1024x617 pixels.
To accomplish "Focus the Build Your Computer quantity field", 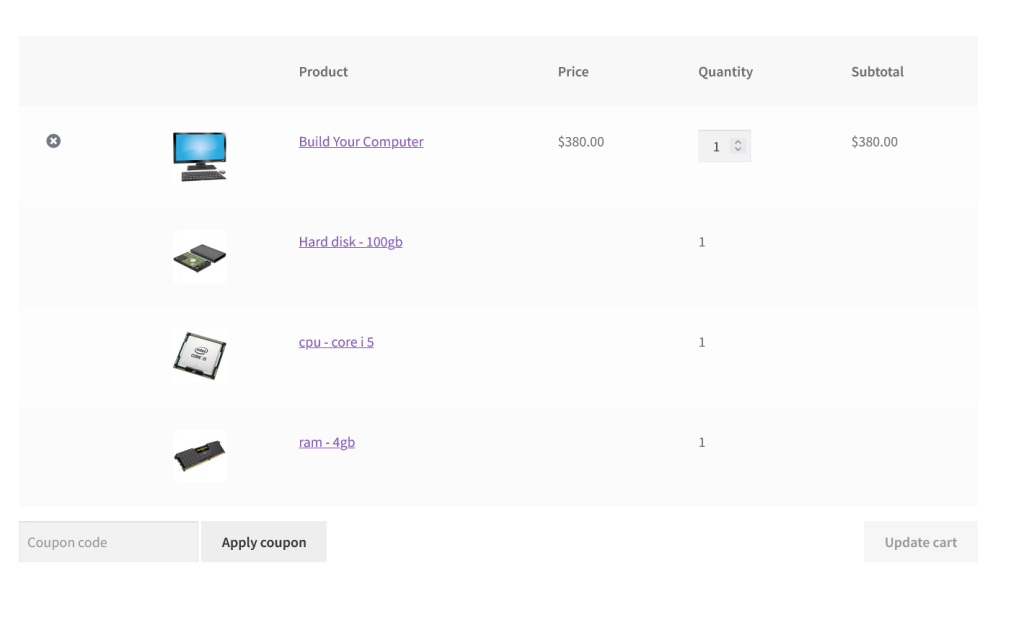I will coord(716,146).
